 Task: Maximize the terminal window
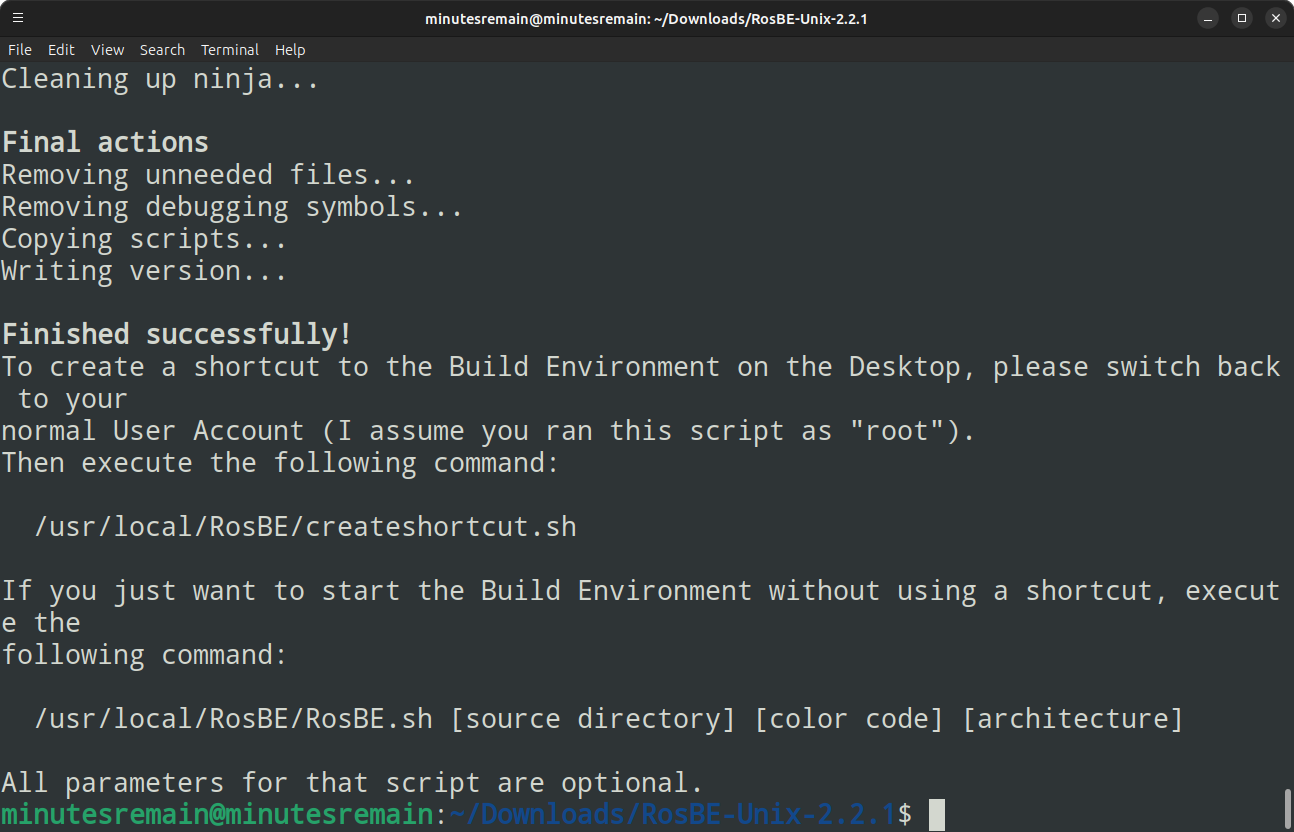click(1241, 18)
